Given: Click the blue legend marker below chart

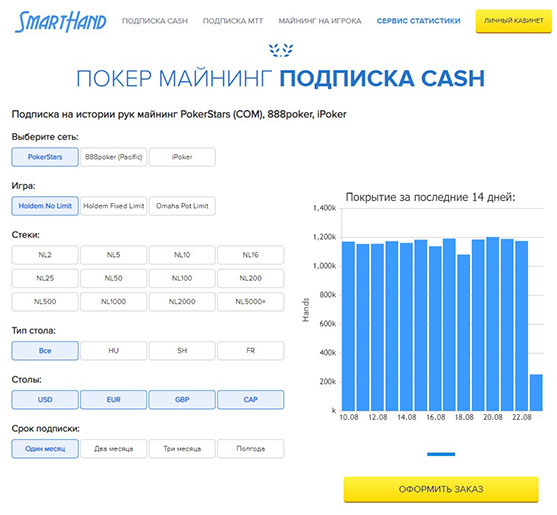Looking at the screenshot, I should (441, 454).
